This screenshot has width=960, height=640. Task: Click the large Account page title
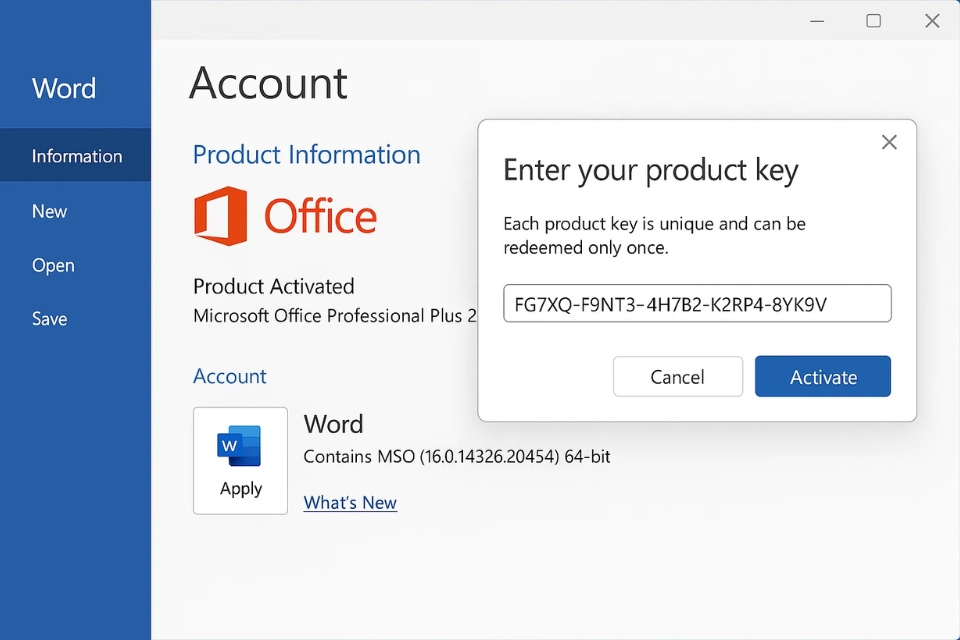(268, 83)
